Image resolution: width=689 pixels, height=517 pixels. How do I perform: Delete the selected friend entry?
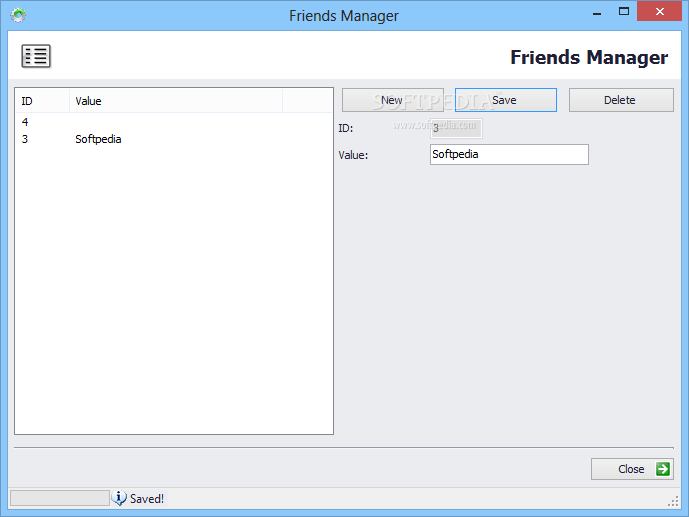pos(621,100)
